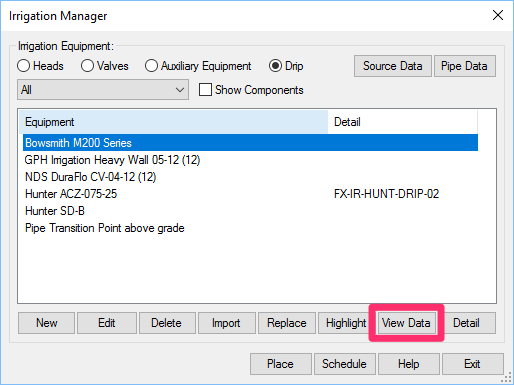Open the Source Data dialog
The width and height of the screenshot is (514, 385).
click(393, 66)
